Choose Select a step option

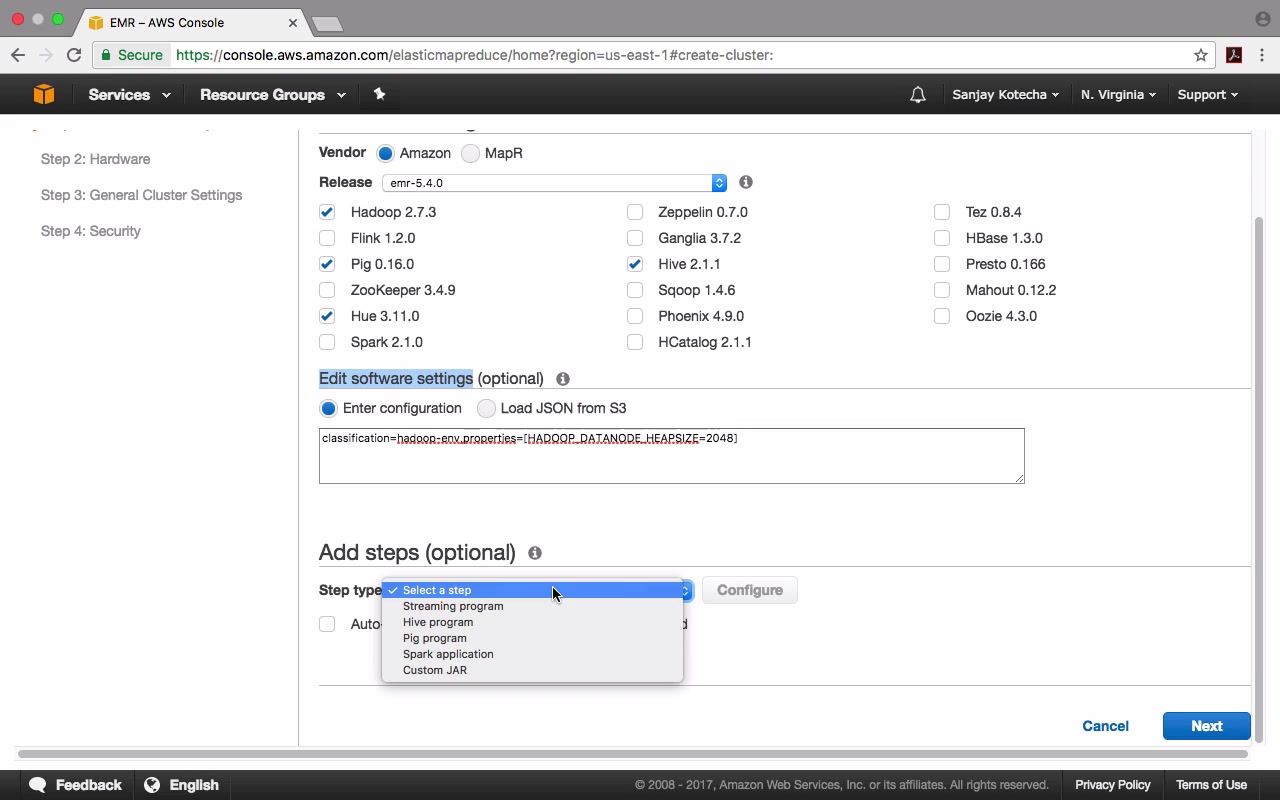pos(532,590)
